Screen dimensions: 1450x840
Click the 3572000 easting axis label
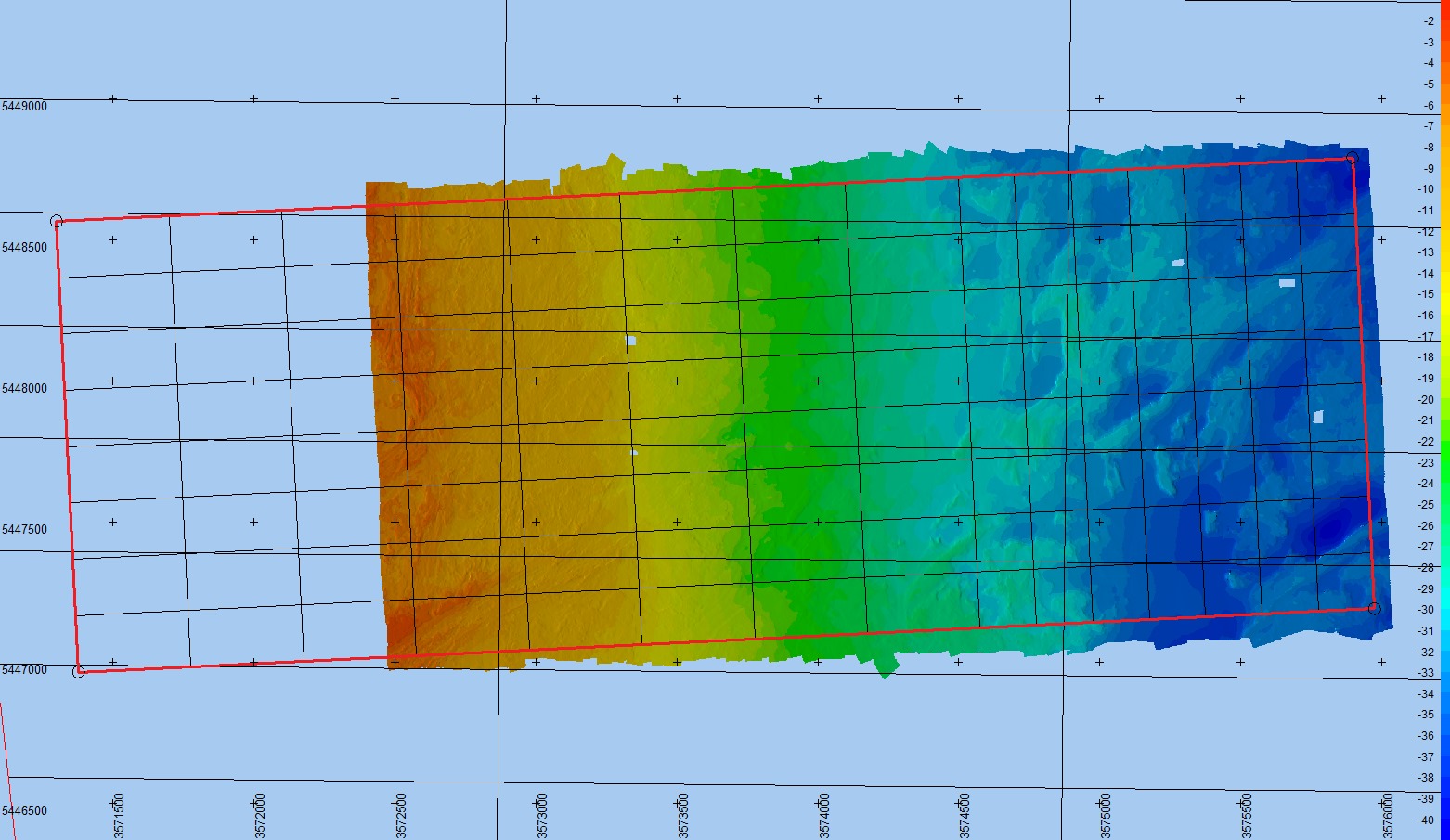(x=260, y=816)
